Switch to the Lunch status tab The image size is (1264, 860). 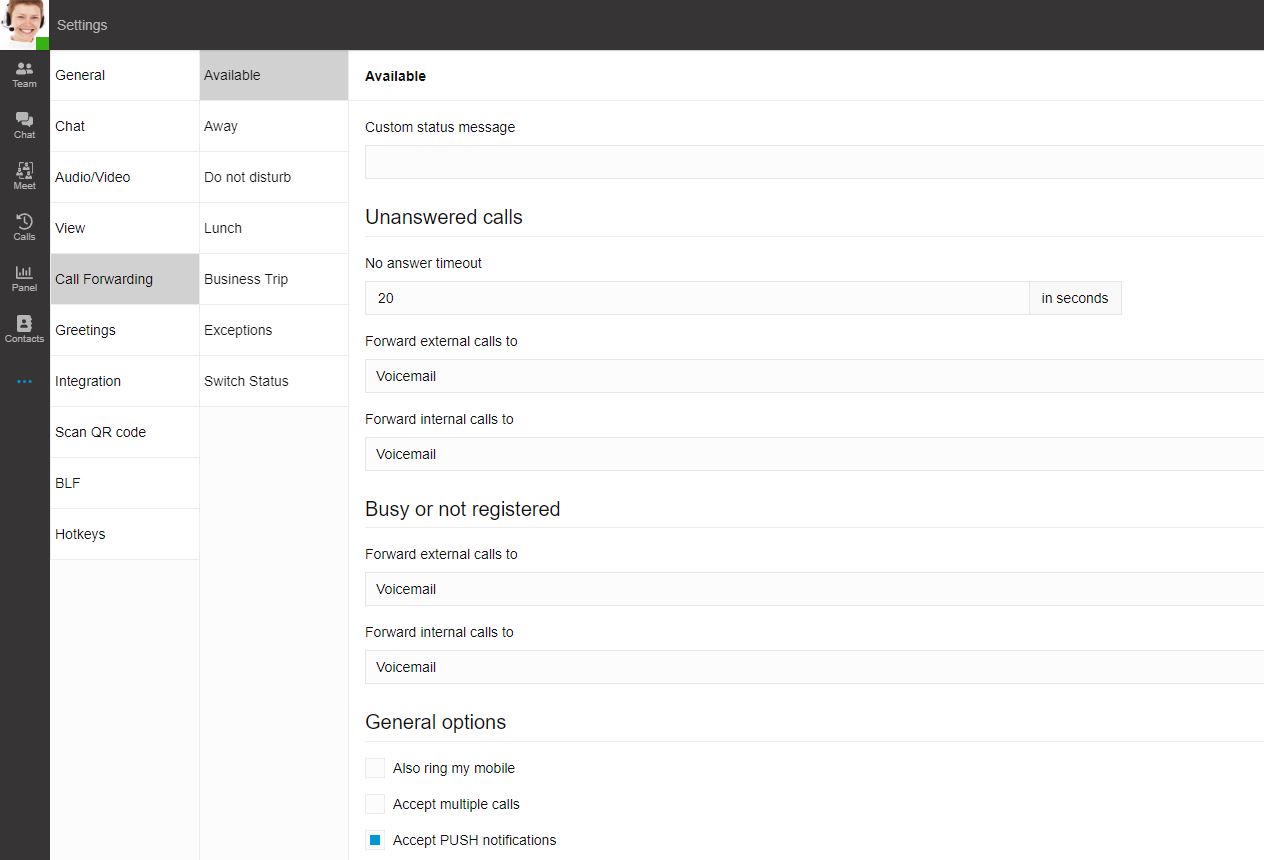(274, 228)
